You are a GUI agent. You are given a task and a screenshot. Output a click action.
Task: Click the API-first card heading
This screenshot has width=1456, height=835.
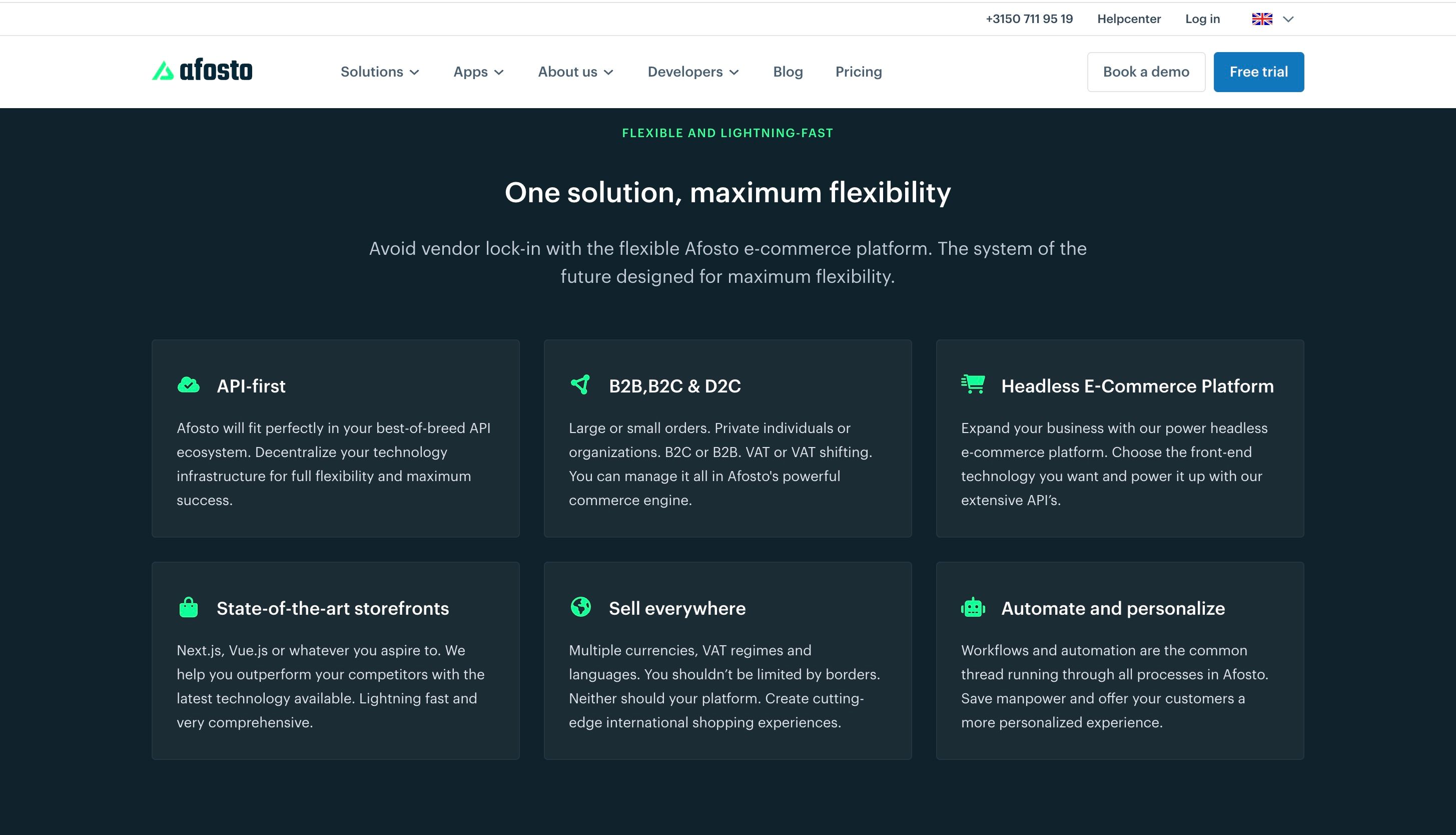251,386
